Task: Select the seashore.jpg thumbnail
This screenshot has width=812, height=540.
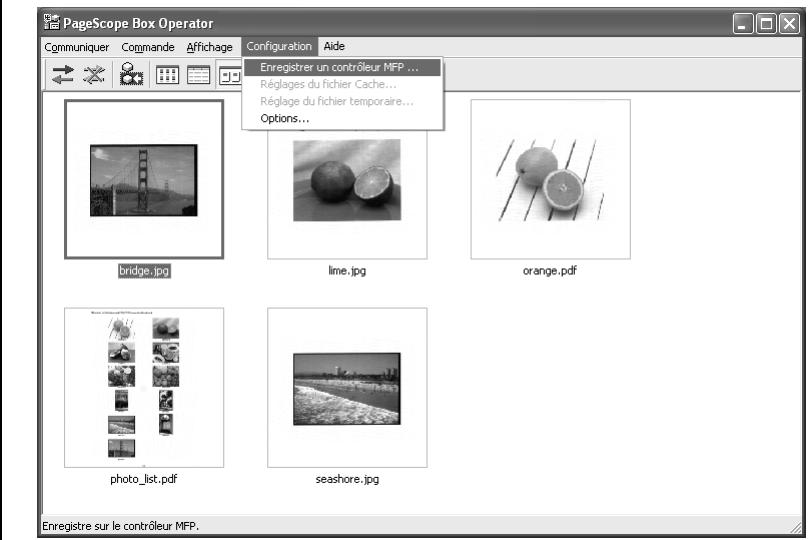Action: (347, 387)
